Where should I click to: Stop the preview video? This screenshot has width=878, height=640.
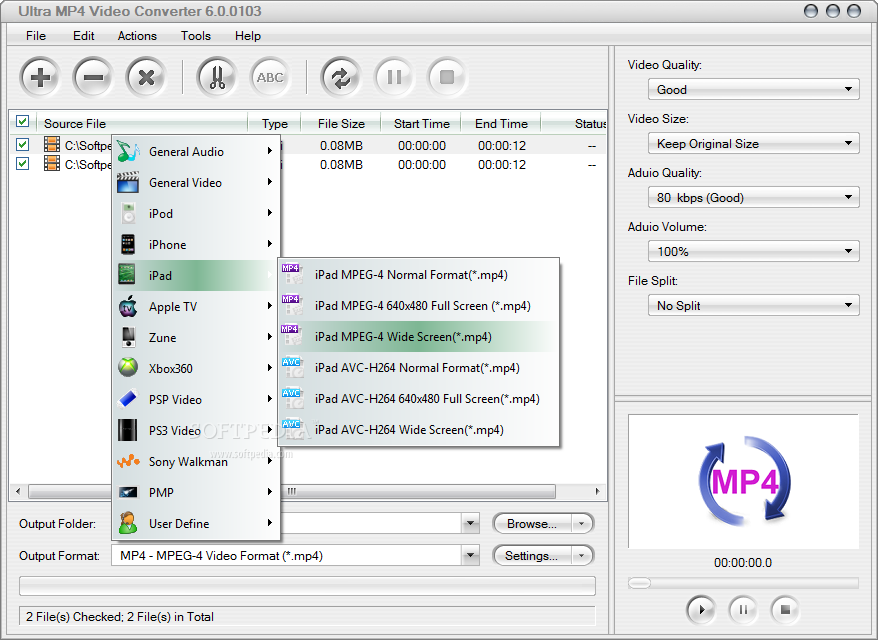point(785,609)
